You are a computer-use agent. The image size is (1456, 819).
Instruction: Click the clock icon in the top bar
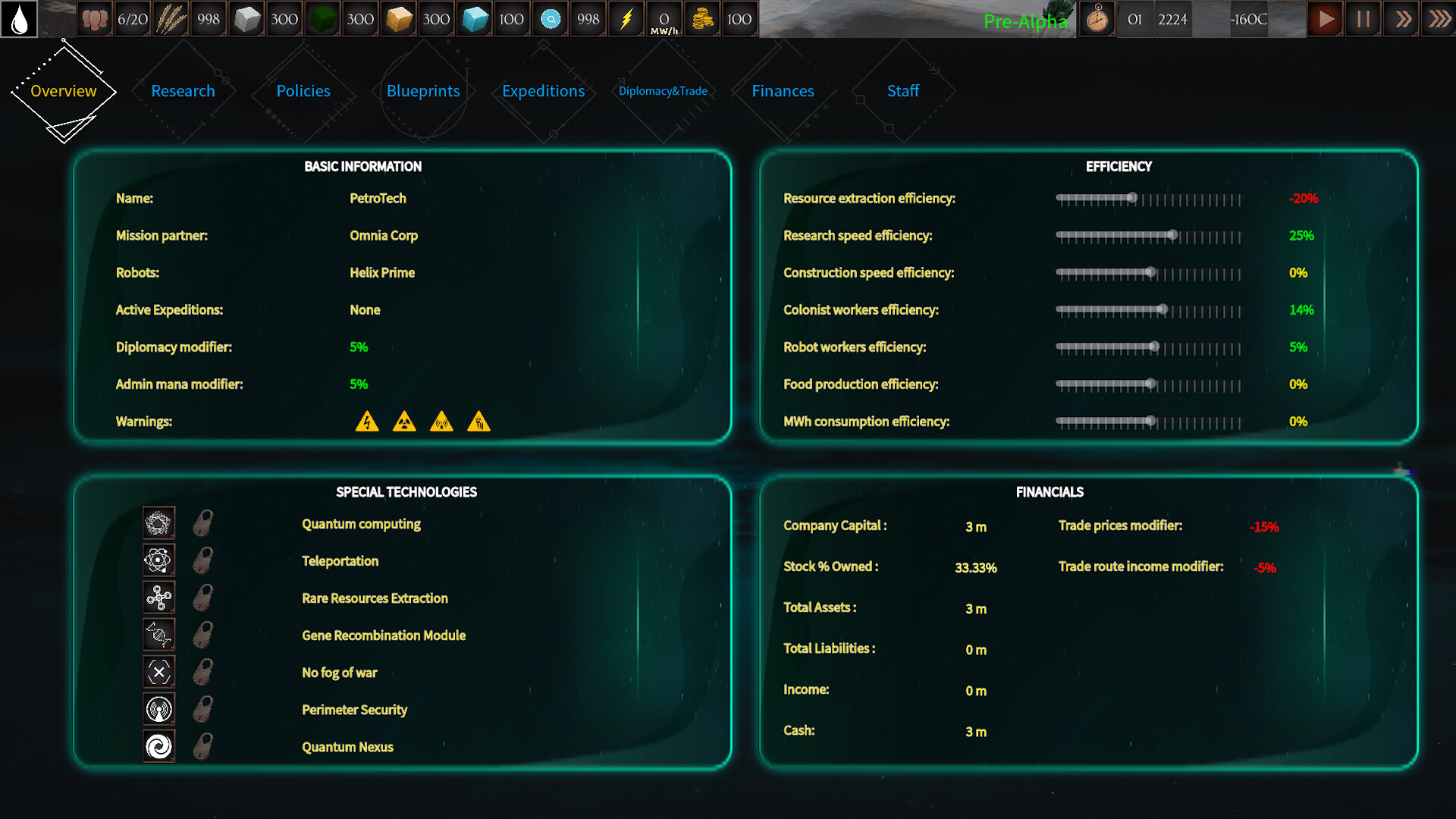(x=1097, y=19)
